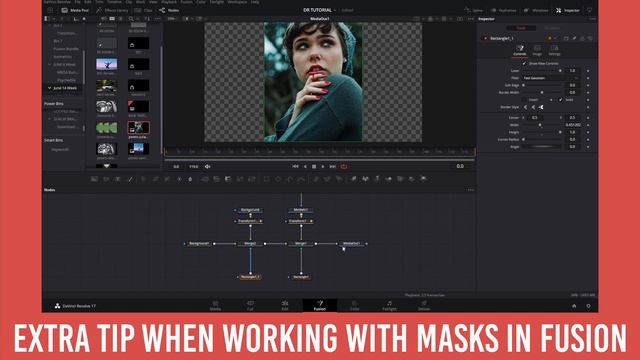
Task: Uncheck the Solid checkbox
Action: 560,100
